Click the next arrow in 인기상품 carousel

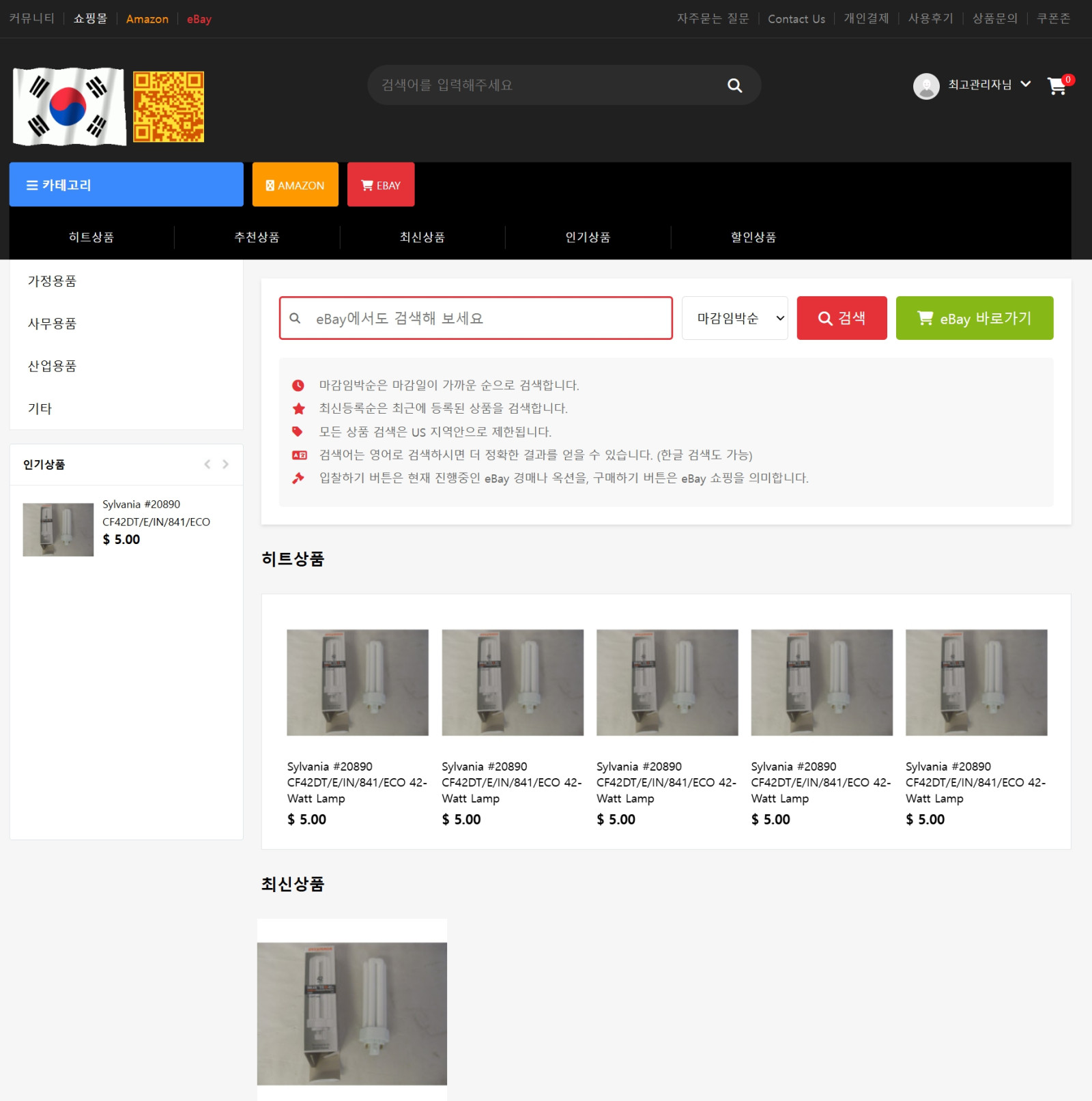225,464
